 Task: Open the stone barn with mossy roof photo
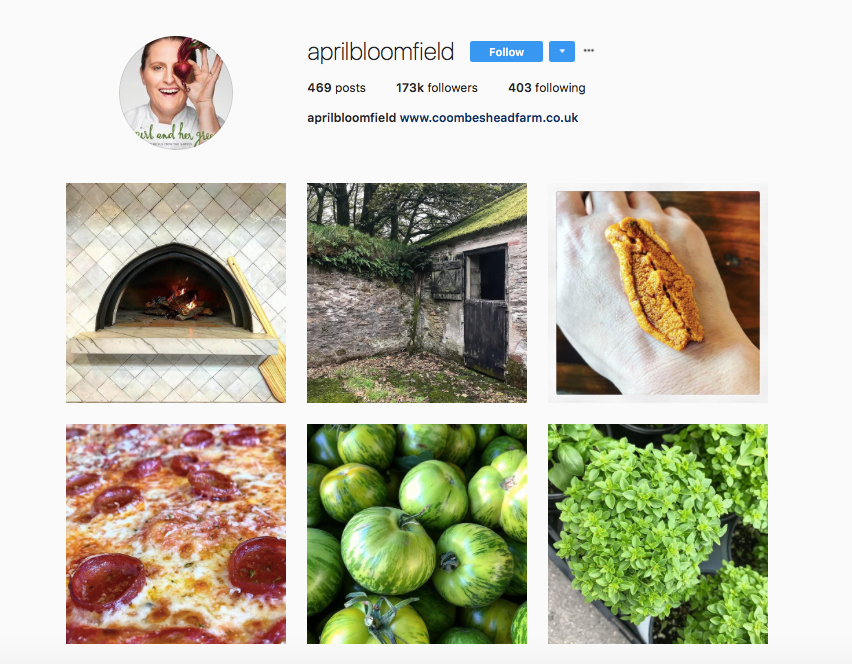[x=417, y=293]
